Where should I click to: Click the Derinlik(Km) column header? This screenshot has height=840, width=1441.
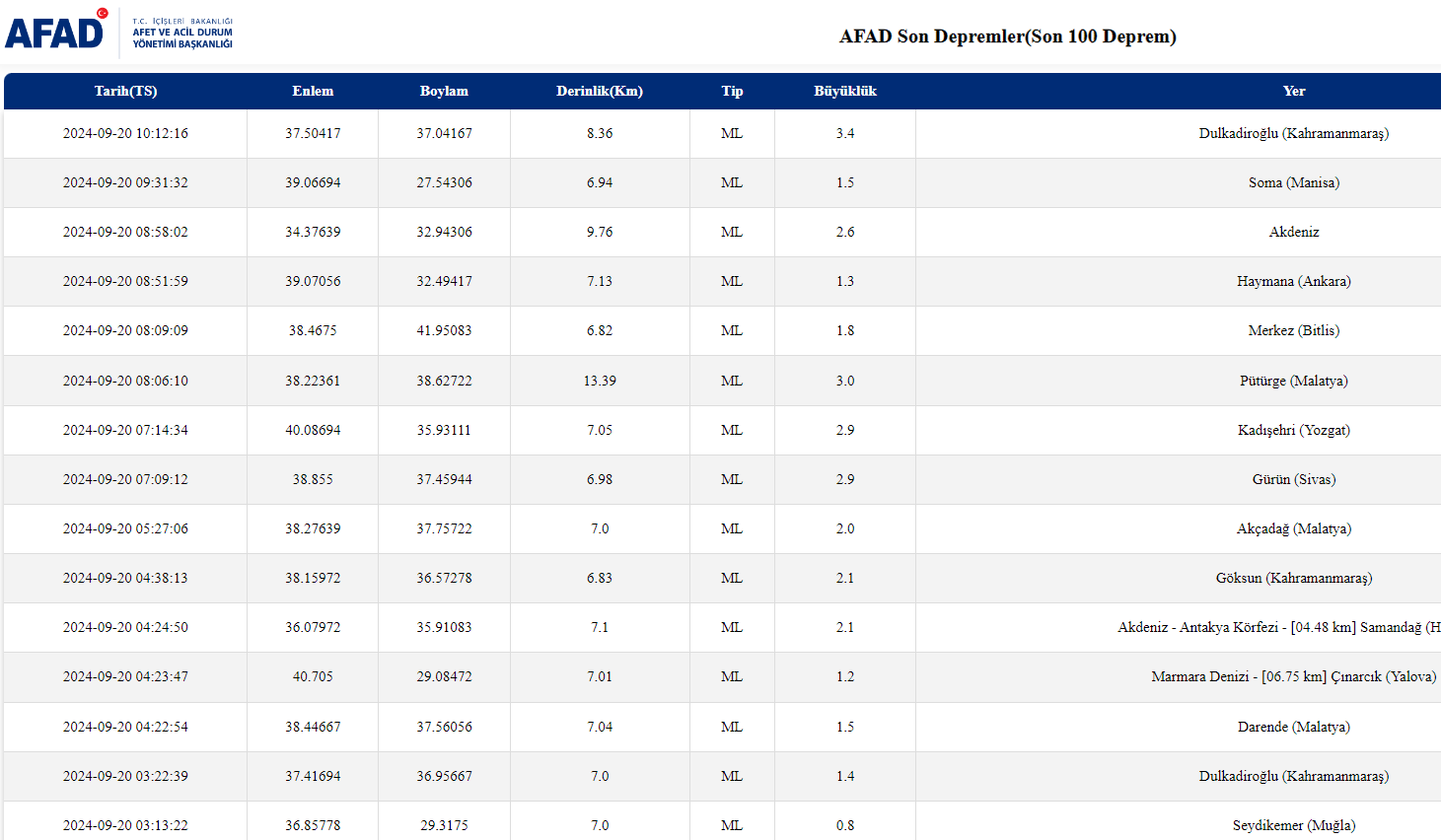click(600, 91)
